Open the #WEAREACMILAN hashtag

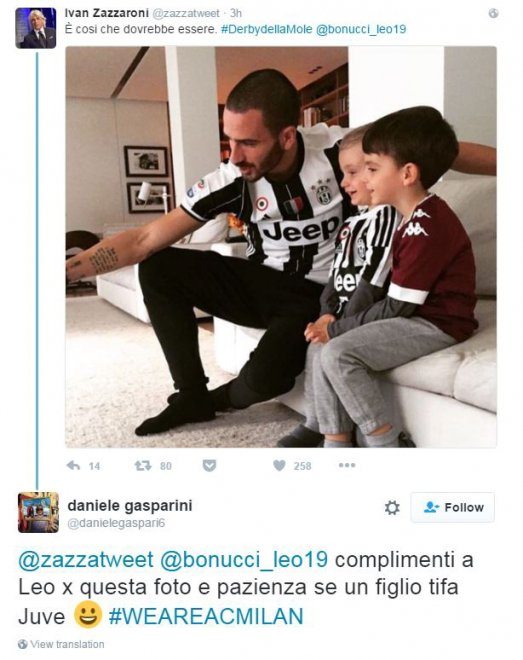206,616
